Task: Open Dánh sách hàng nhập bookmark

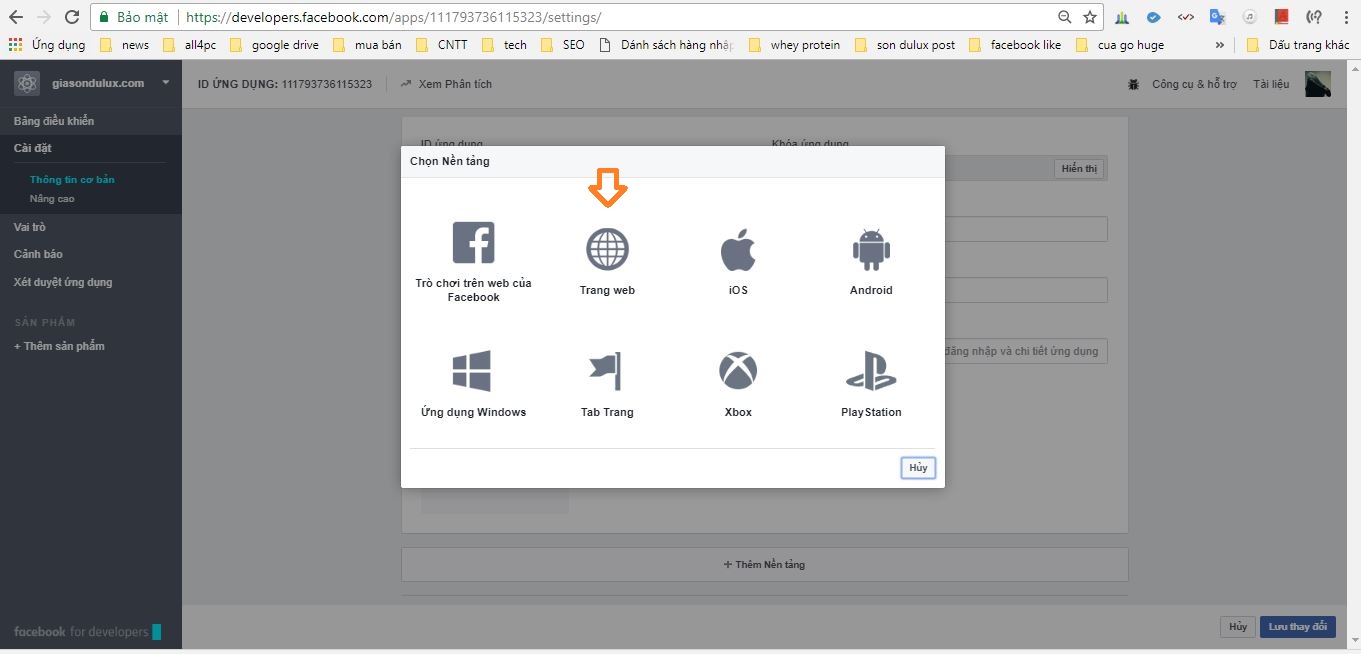Action: [x=666, y=45]
